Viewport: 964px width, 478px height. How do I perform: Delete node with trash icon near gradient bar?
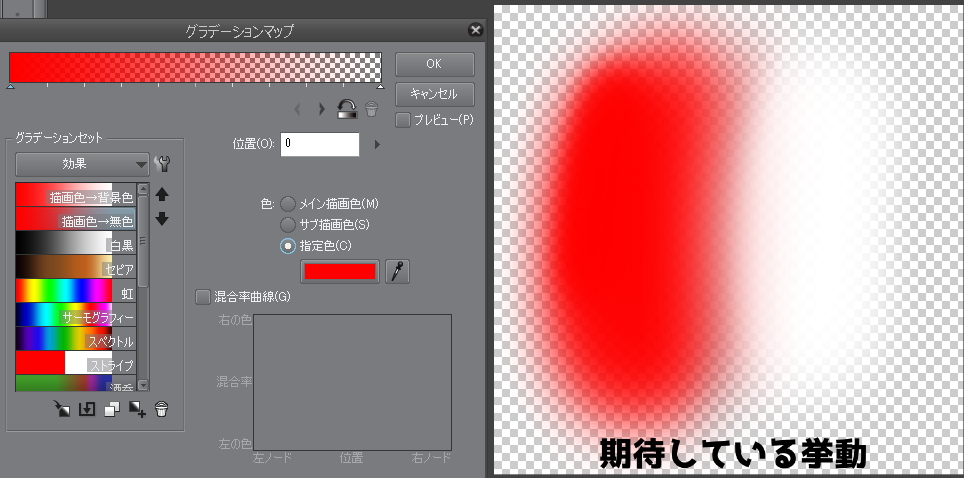(x=371, y=110)
